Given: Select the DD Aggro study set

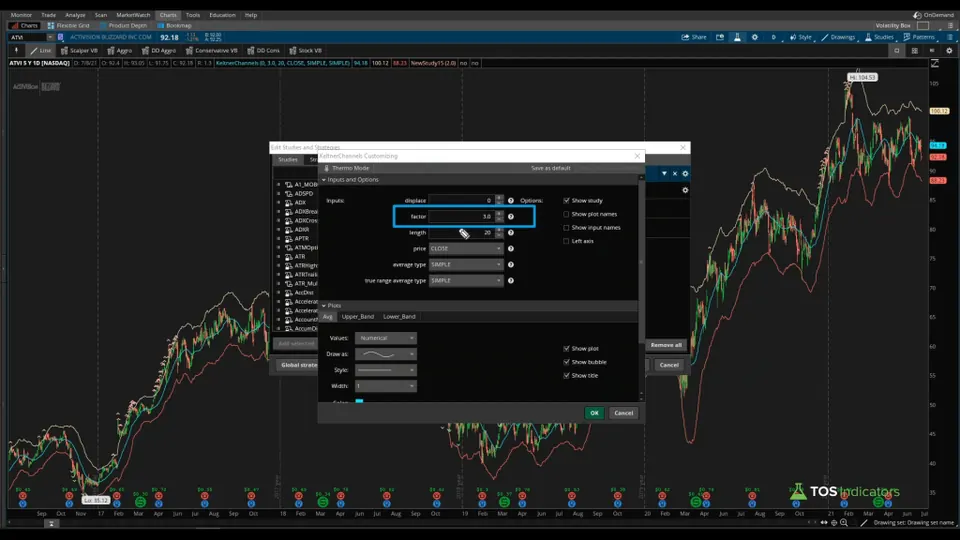Looking at the screenshot, I should pyautogui.click(x=159, y=51).
